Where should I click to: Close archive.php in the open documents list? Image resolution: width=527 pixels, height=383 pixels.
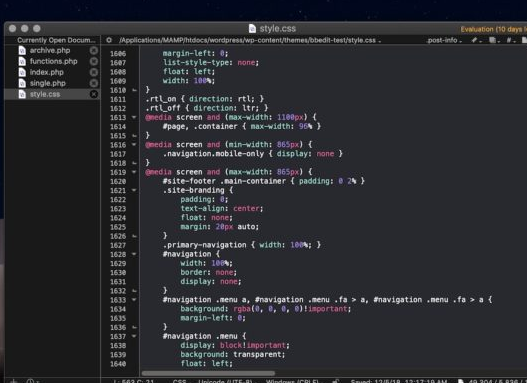[x=94, y=50]
